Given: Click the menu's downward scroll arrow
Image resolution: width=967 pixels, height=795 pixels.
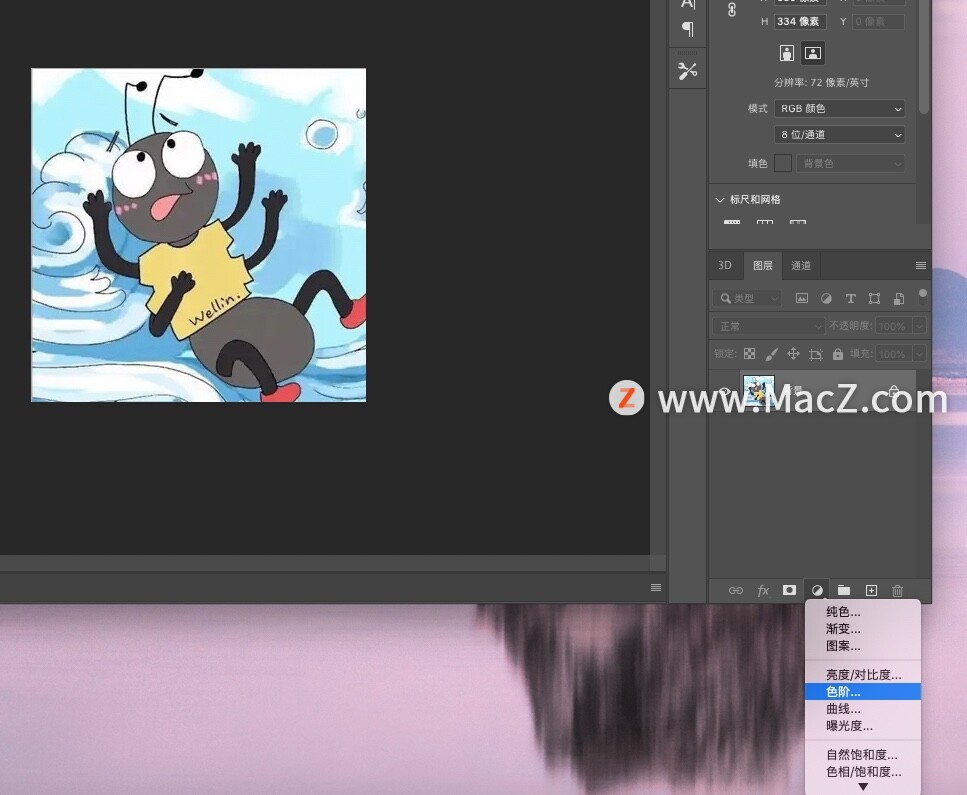Looking at the screenshot, I should [x=863, y=787].
